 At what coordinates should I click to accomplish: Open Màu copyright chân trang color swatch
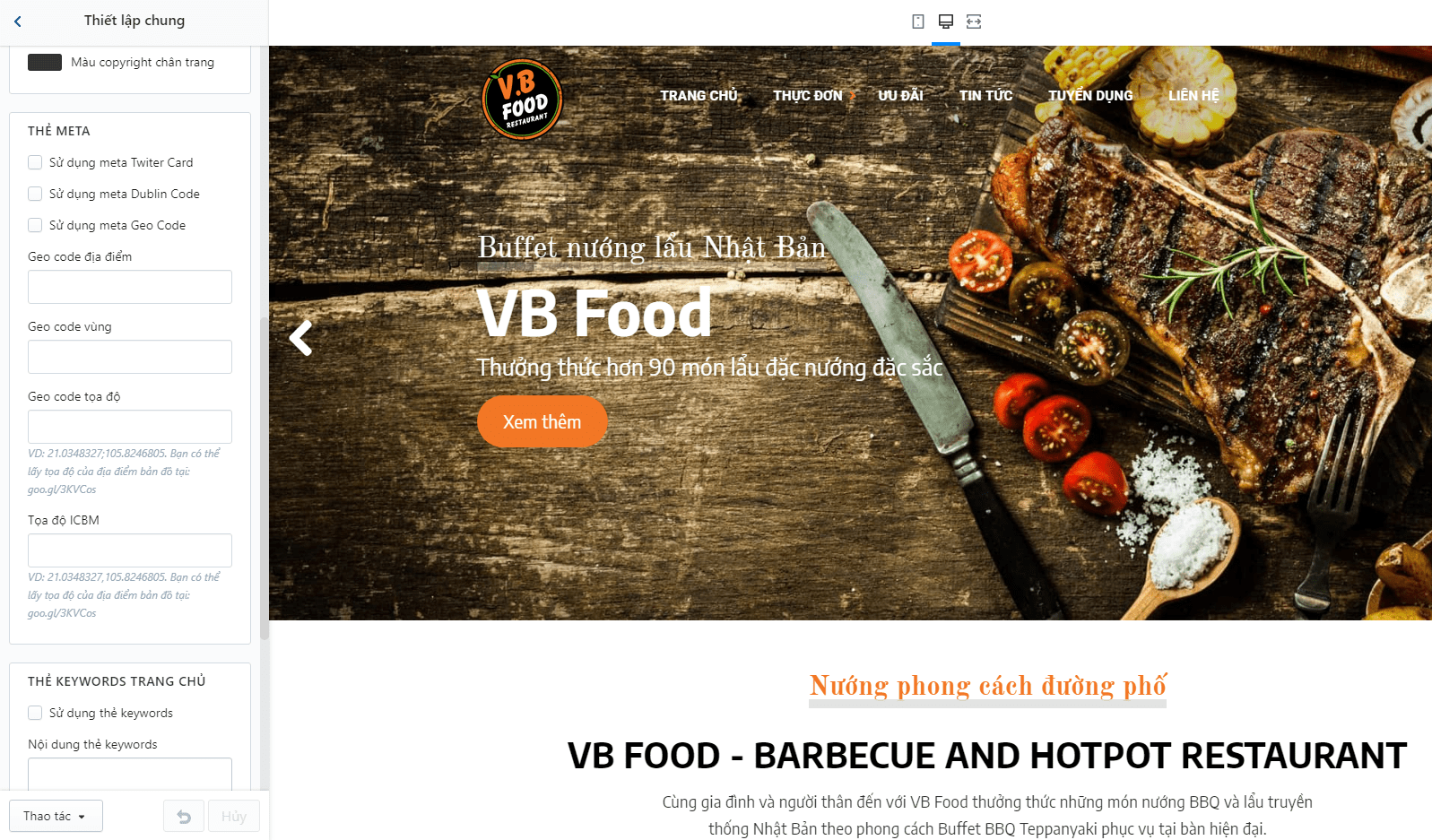click(x=45, y=62)
